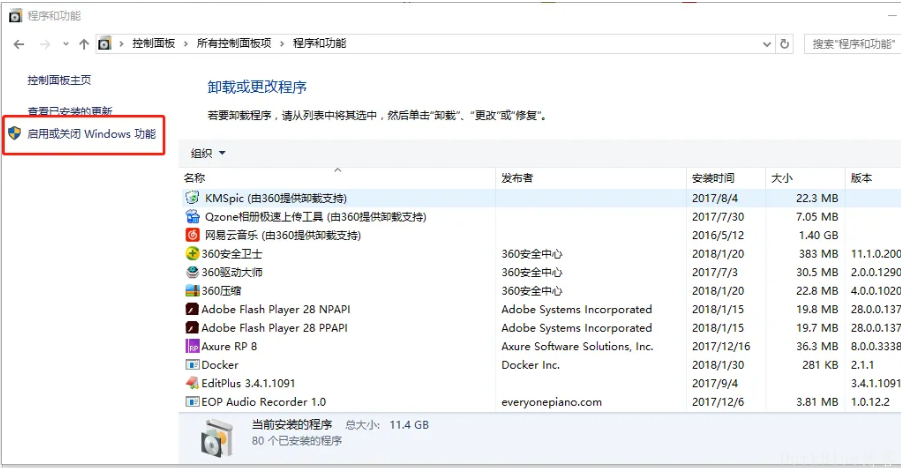Click 控制面板 breadcrumb
The image size is (901, 468).
[x=153, y=43]
